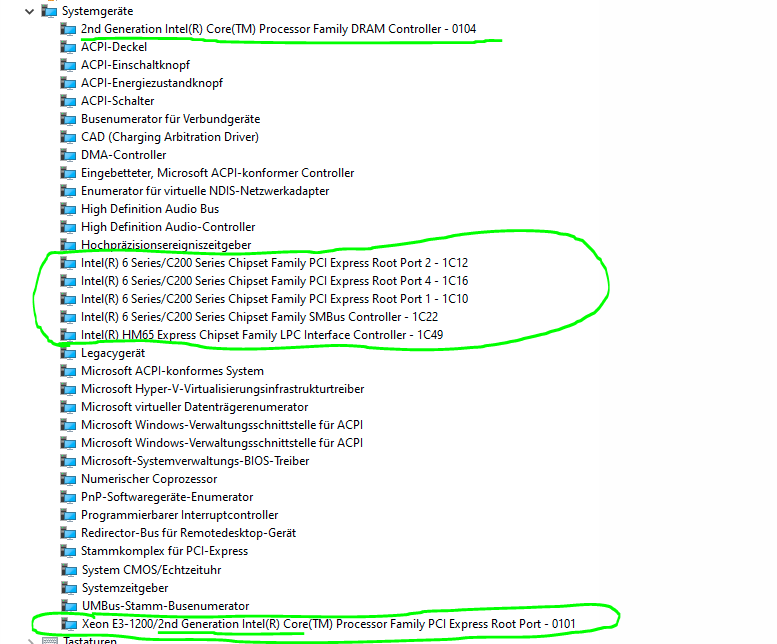Click the Systemzeitgeber device icon
This screenshot has width=777, height=644.
69,588
